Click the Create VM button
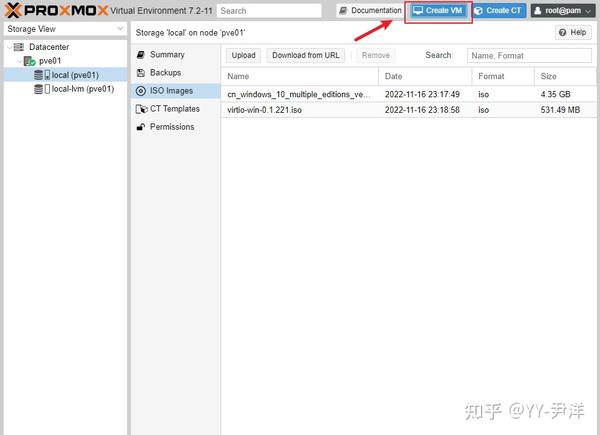 [x=439, y=11]
